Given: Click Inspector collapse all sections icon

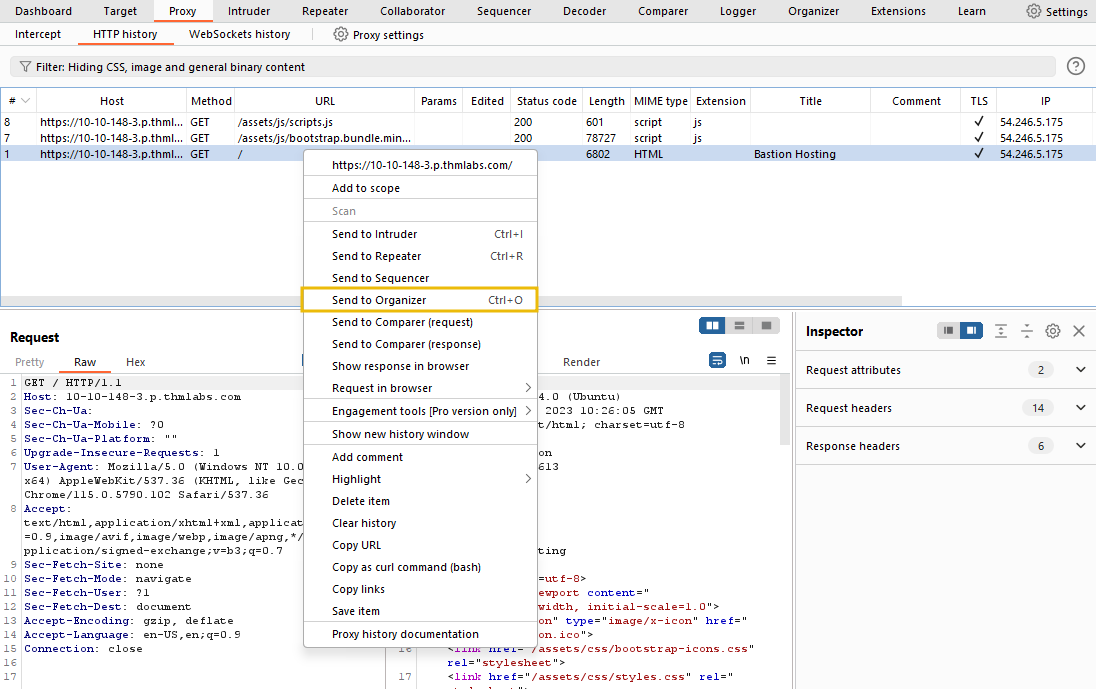Looking at the screenshot, I should point(1026,331).
